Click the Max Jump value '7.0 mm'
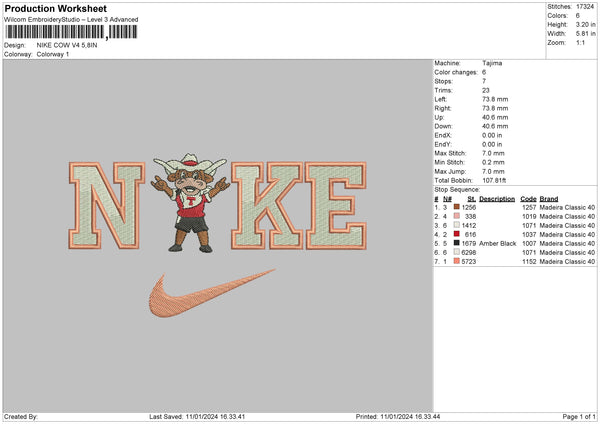The image size is (600, 424). (493, 171)
